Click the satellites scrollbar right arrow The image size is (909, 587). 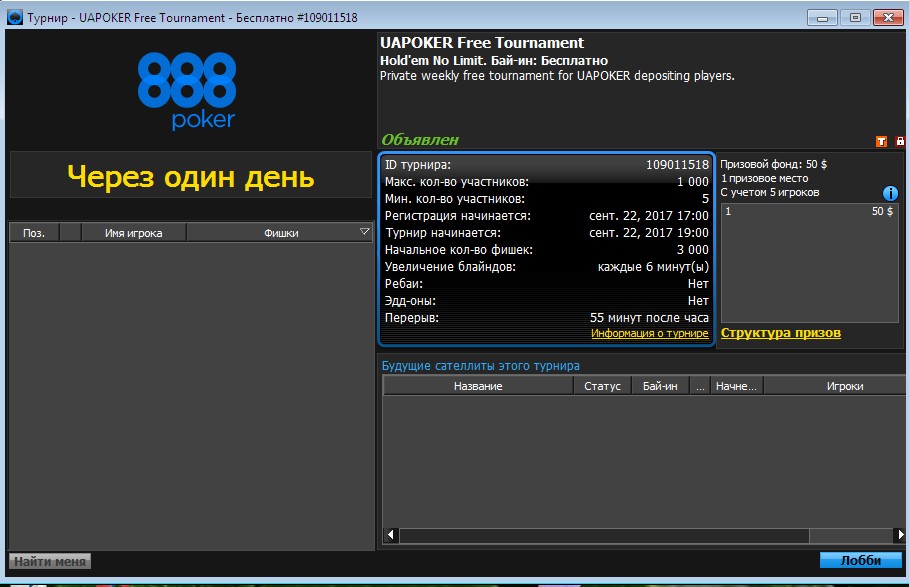900,534
